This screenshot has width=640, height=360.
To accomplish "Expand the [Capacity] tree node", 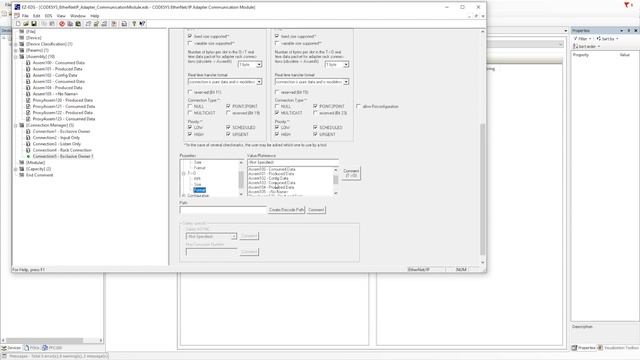I will click(x=16, y=169).
